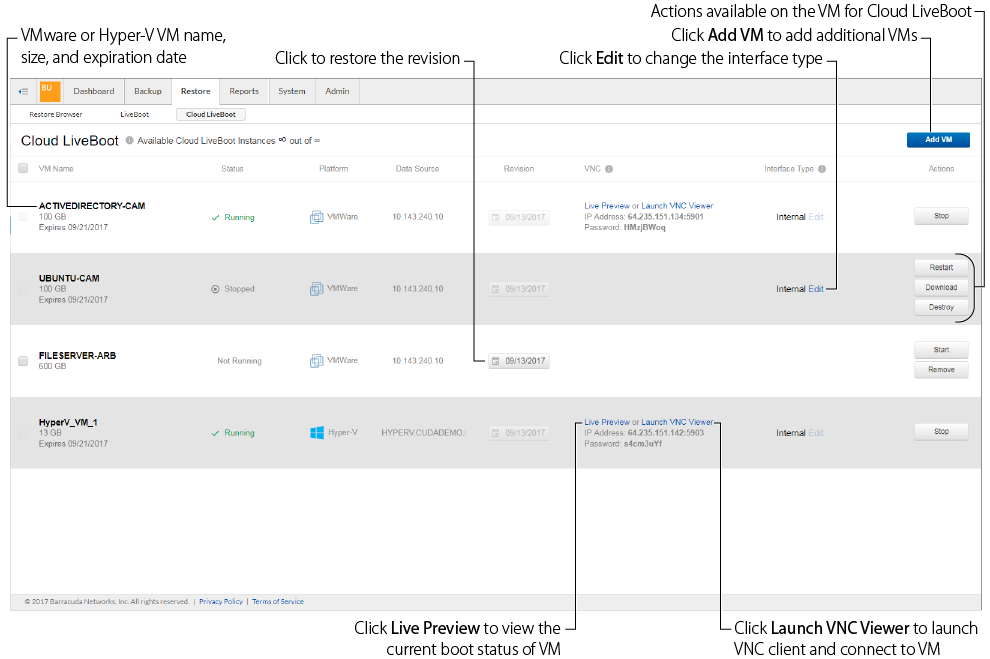
Task: Open the Privacy Policy link
Action: [221, 602]
